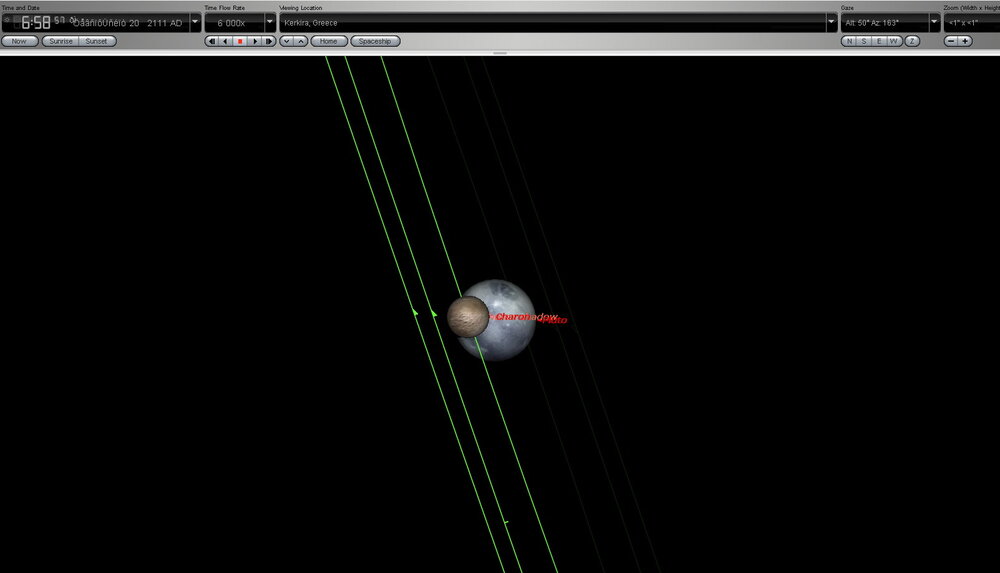Stop time flow with red stop button
This screenshot has height=573, width=1000.
point(240,41)
